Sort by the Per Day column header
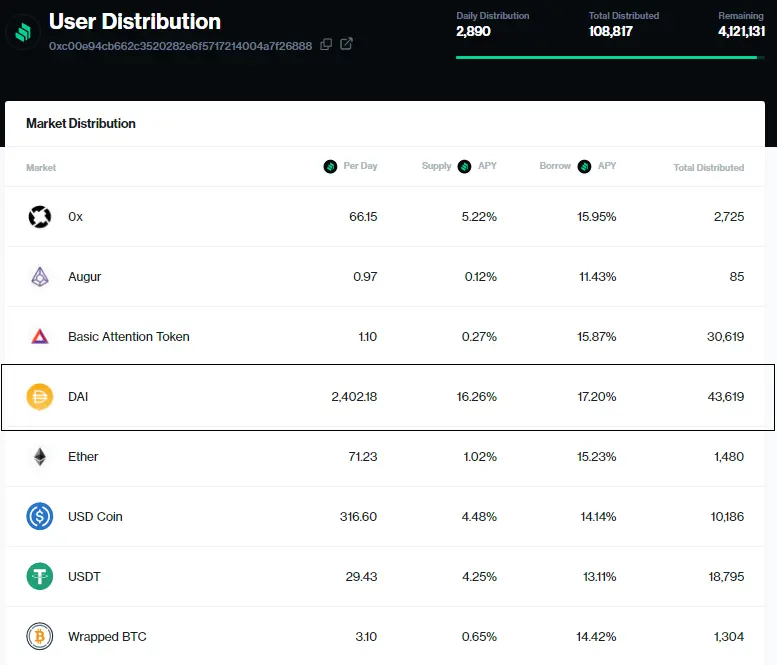Viewport: 777px width, 665px height. [x=350, y=166]
